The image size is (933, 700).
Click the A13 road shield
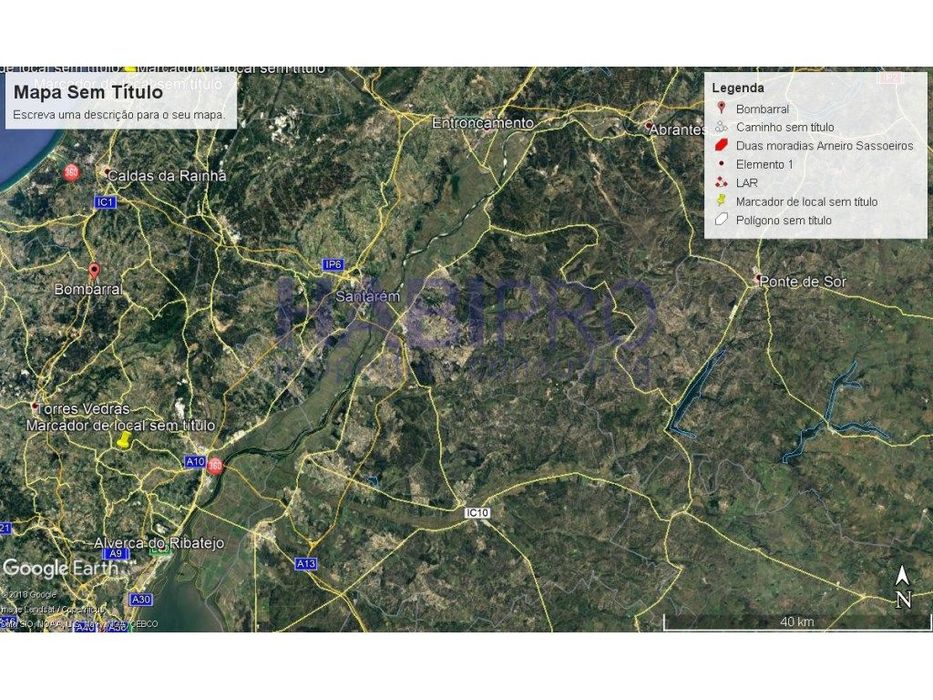coord(306,563)
